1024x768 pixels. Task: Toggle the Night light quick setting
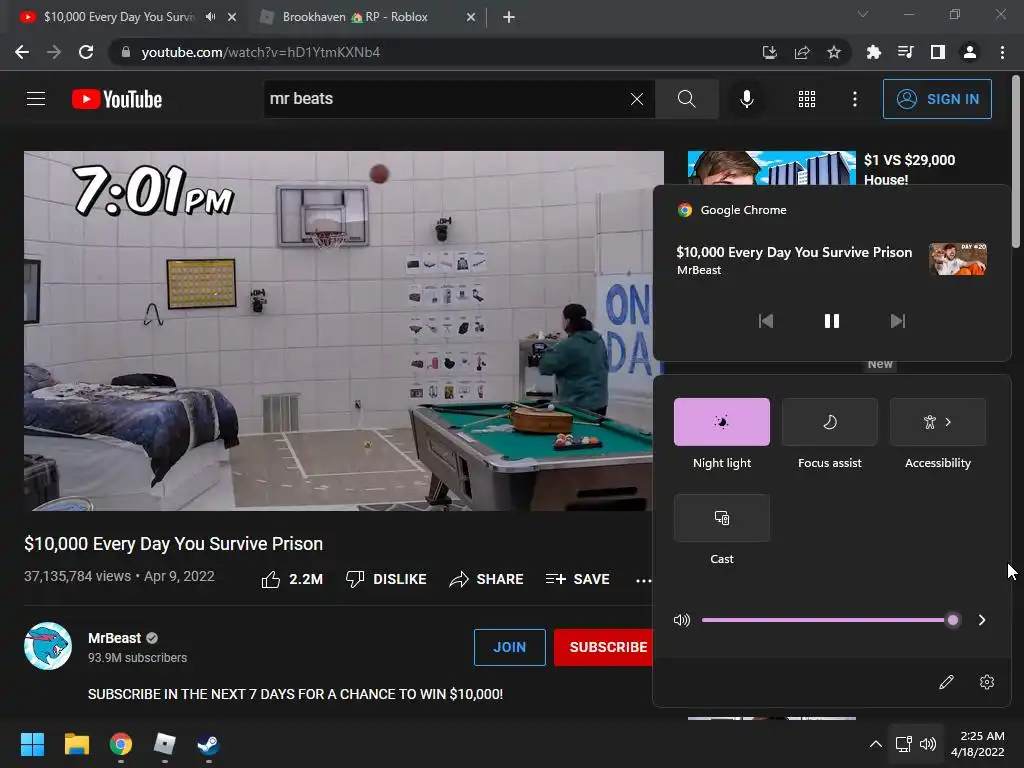pos(722,422)
